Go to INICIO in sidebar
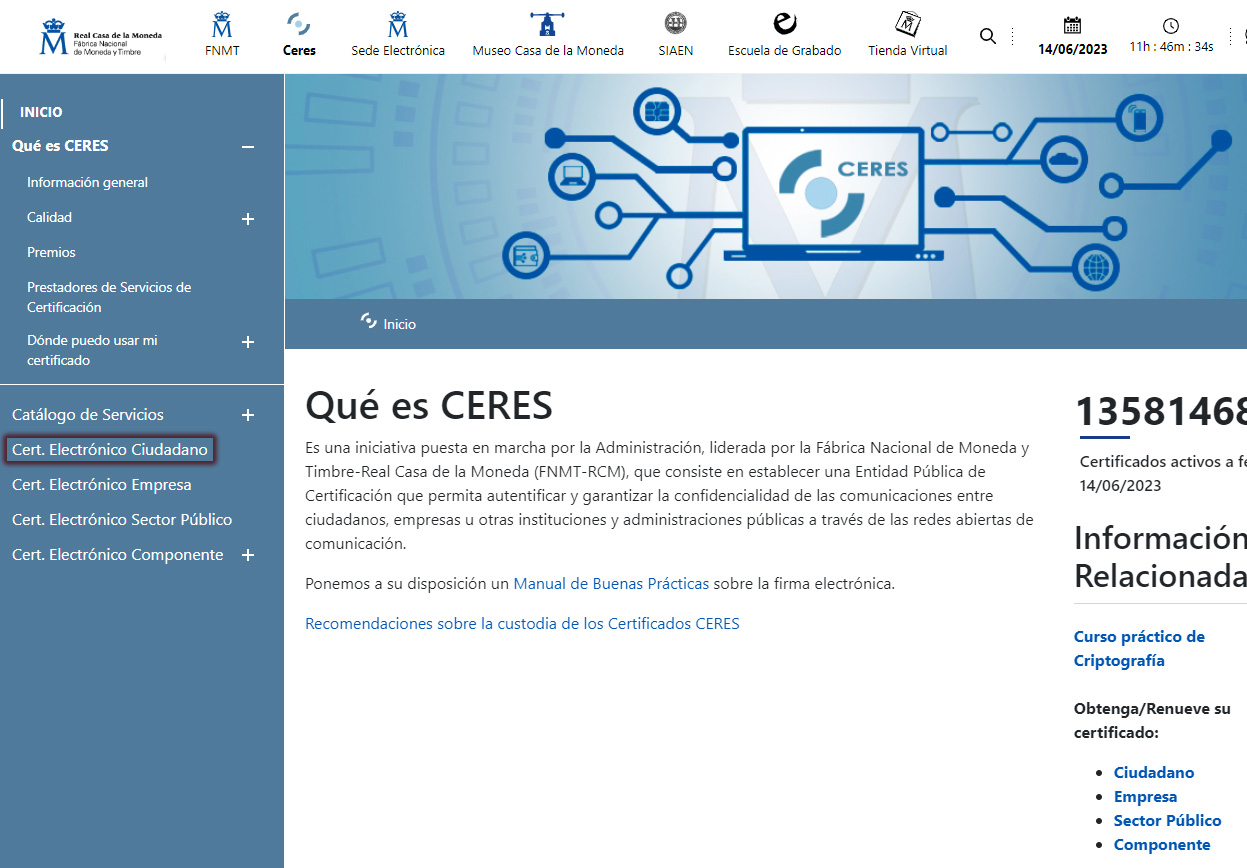 tap(41, 112)
